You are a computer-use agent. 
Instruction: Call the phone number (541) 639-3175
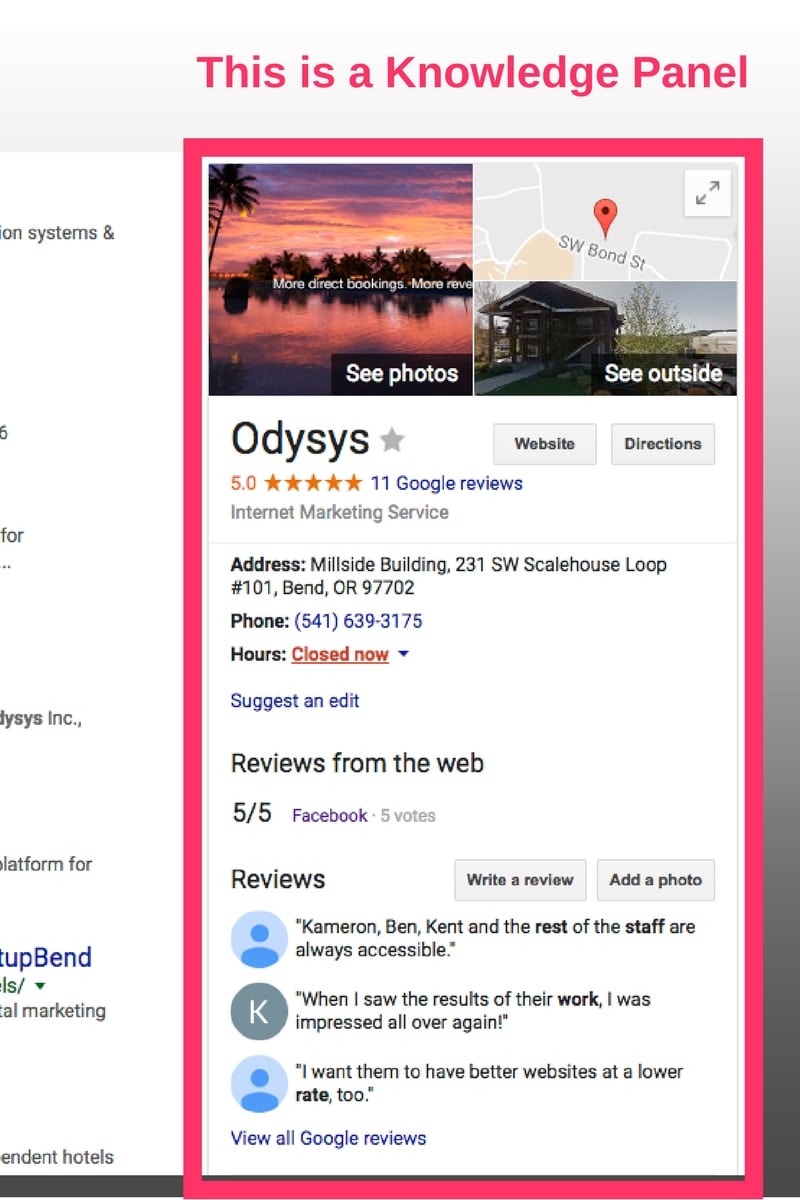(x=358, y=621)
